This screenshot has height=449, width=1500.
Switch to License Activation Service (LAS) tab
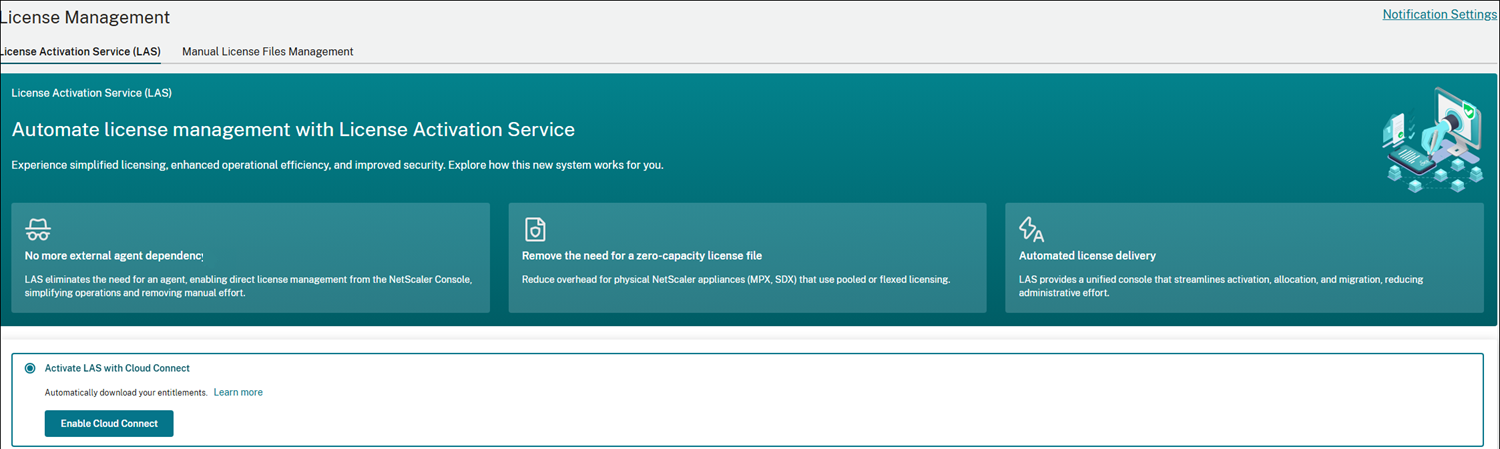pyautogui.click(x=80, y=51)
